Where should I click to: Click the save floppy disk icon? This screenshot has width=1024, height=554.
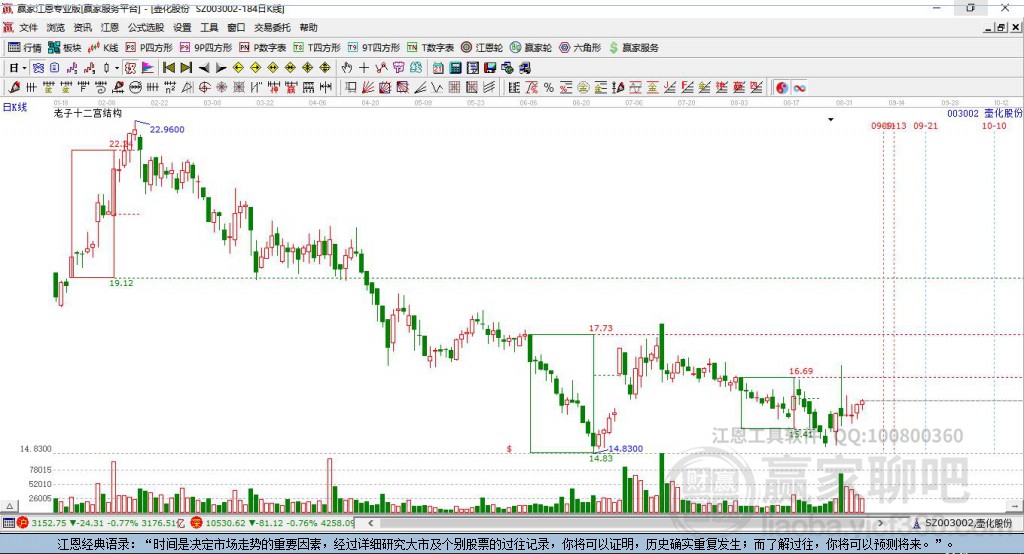(490, 68)
